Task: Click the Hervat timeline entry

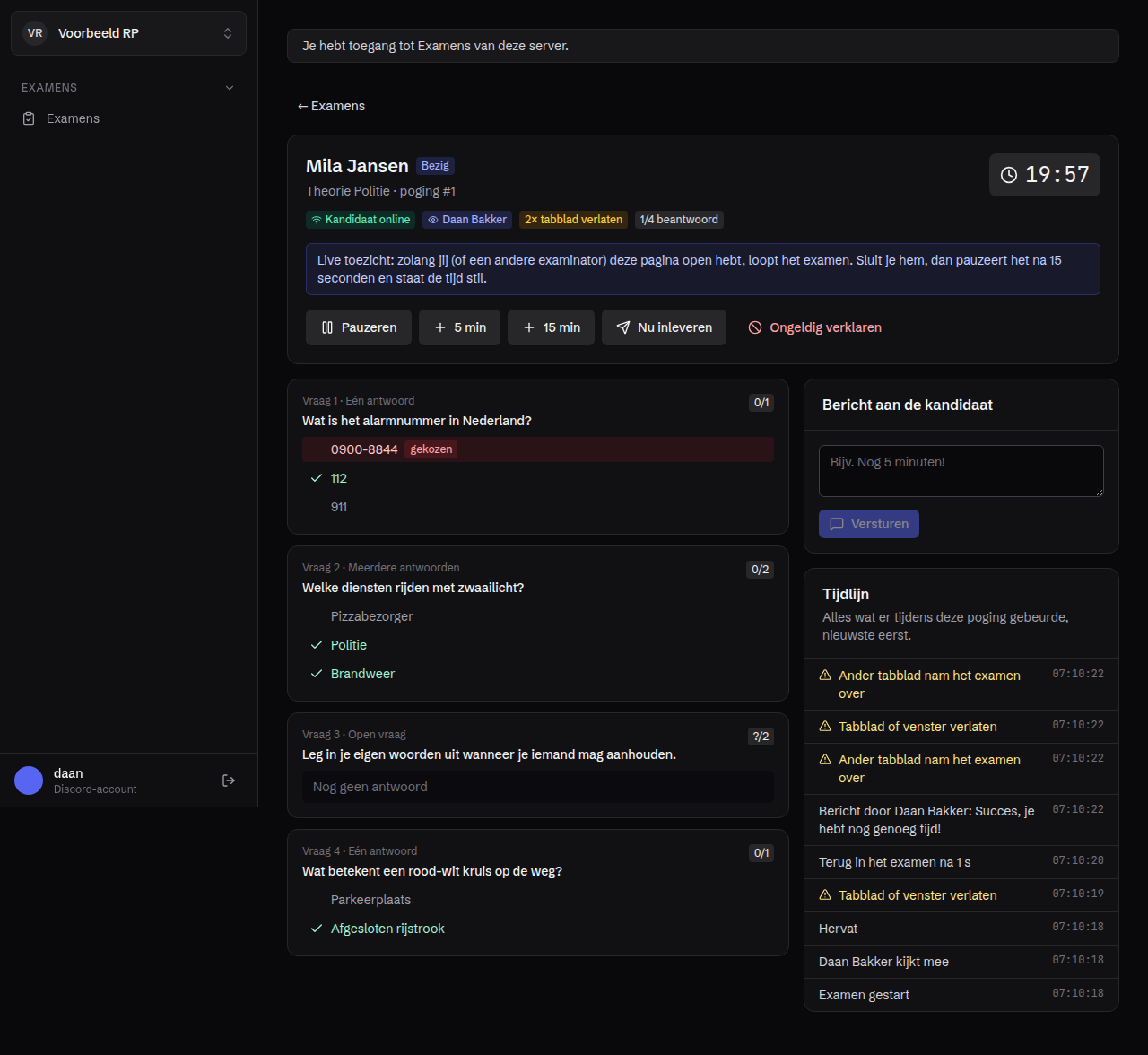Action: [x=961, y=929]
